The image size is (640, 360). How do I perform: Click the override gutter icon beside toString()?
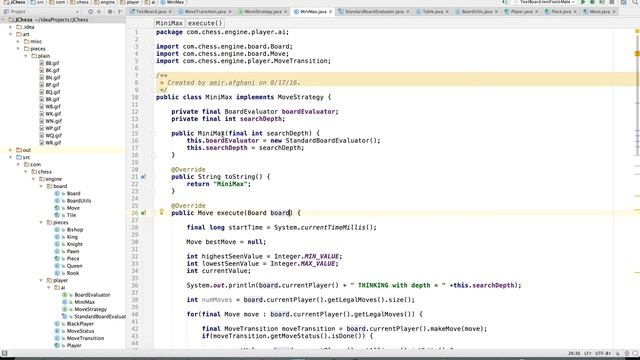pyautogui.click(x=143, y=177)
